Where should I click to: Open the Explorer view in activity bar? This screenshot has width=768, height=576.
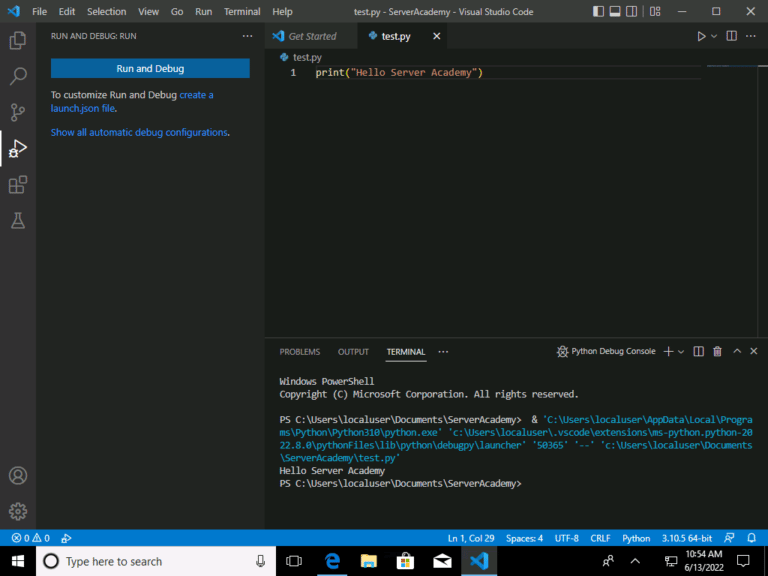click(18, 41)
